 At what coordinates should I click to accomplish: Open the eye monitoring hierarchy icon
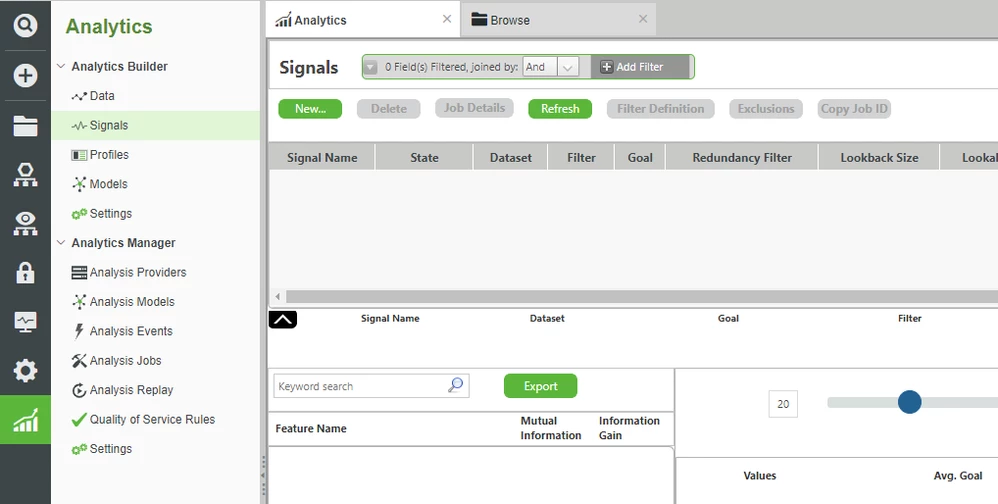pyautogui.click(x=25, y=224)
